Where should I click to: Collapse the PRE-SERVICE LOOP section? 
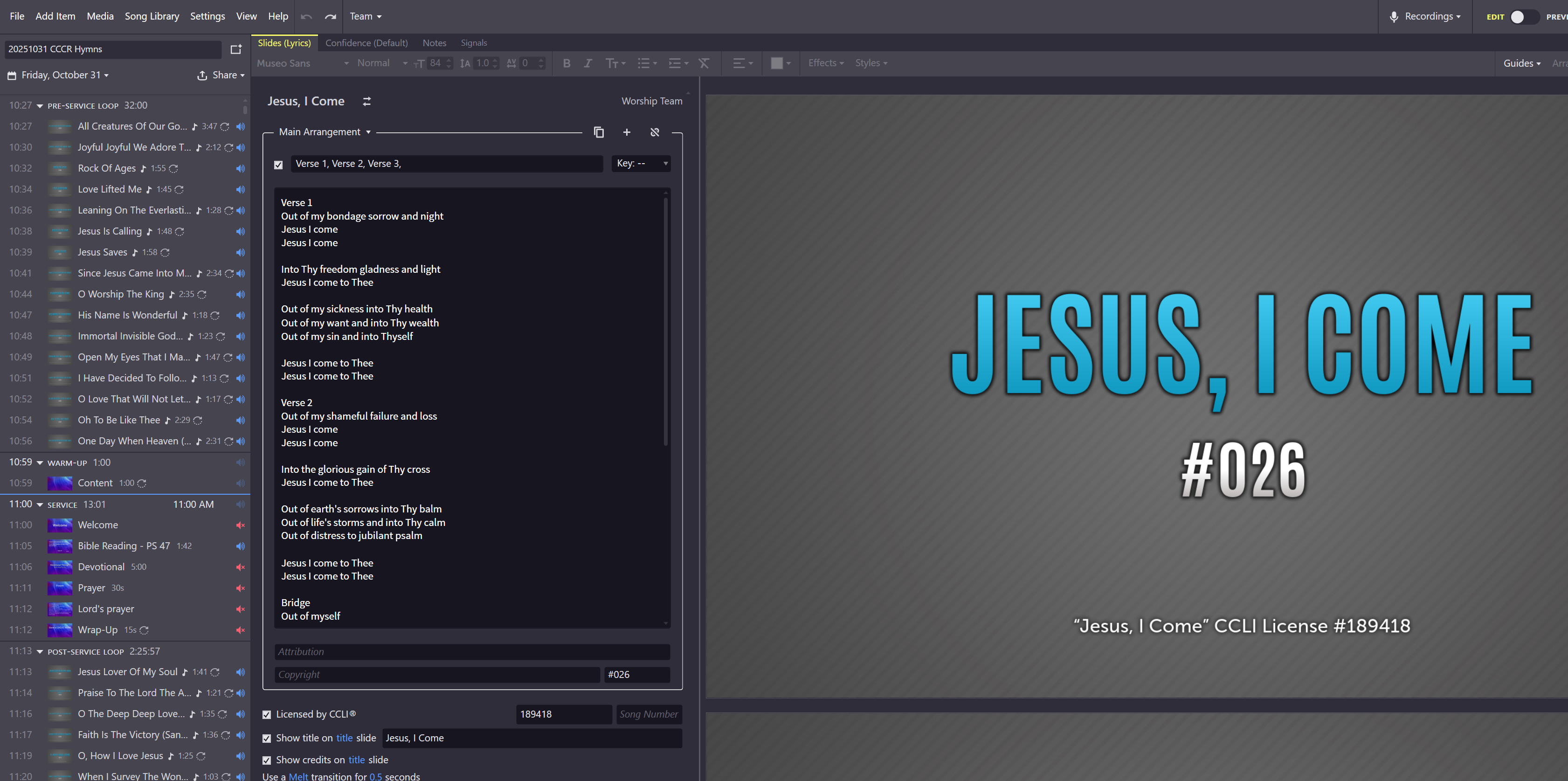tap(40, 106)
